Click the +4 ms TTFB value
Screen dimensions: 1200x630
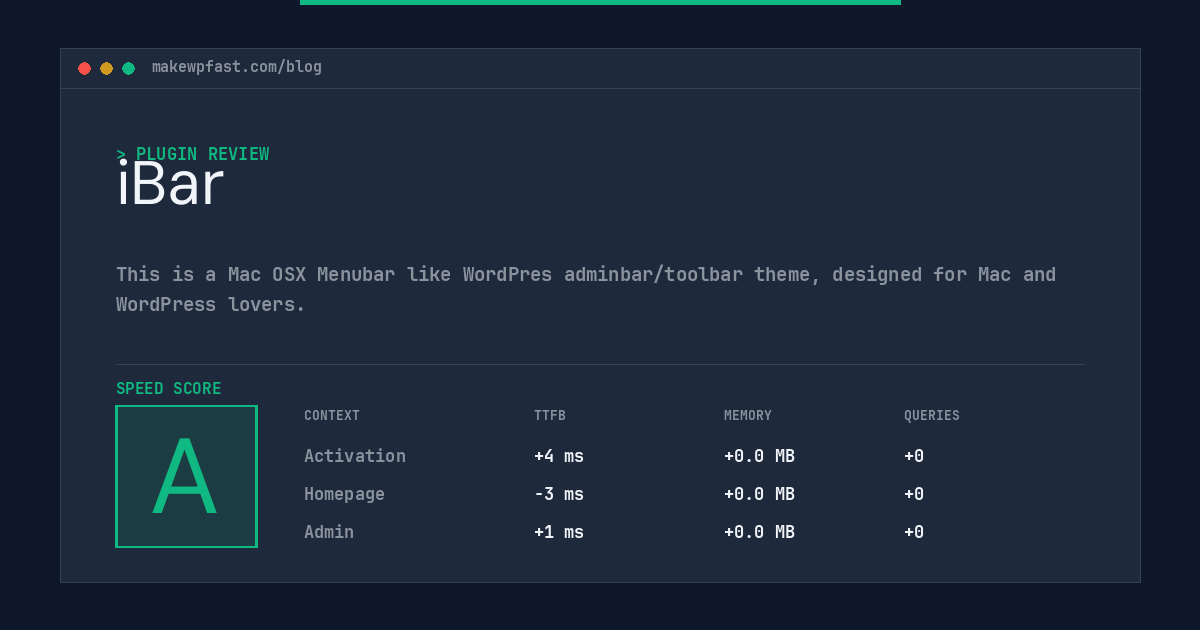coord(559,456)
